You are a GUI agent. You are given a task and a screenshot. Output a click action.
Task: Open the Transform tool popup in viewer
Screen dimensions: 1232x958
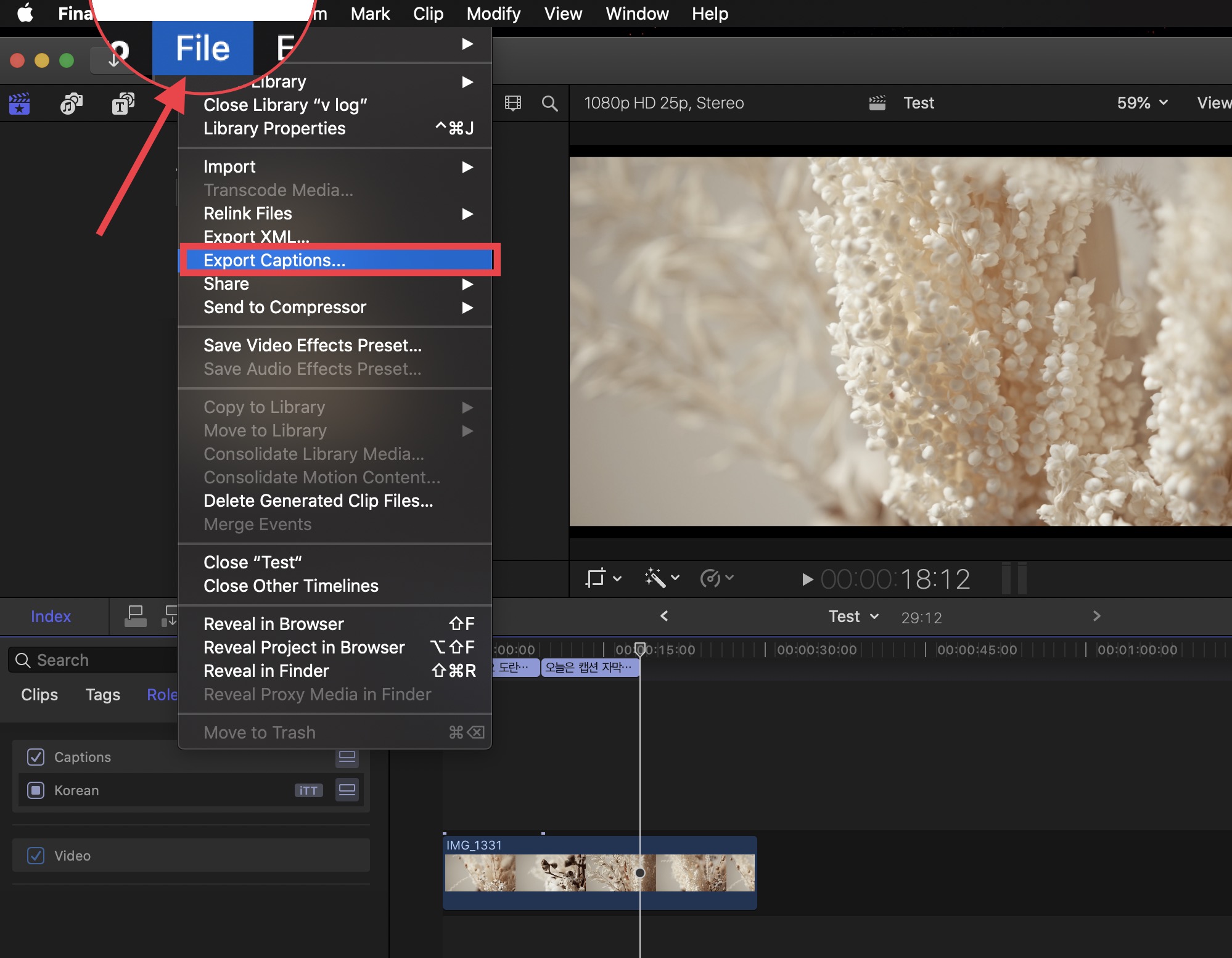point(602,578)
